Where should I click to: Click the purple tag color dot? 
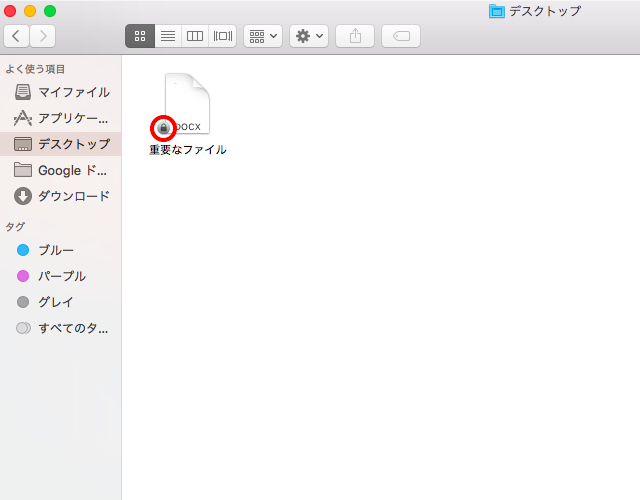(23, 276)
